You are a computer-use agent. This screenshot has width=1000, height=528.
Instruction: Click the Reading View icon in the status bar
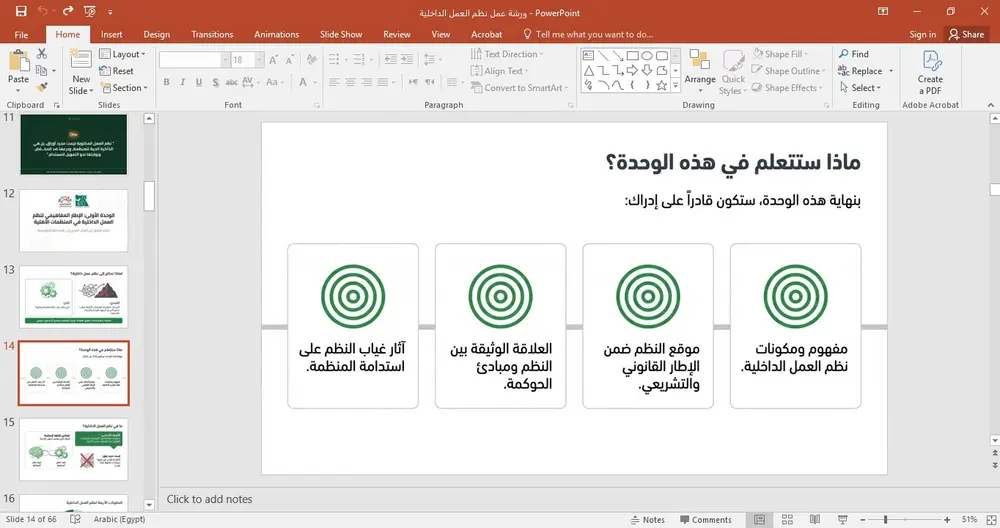(814, 520)
